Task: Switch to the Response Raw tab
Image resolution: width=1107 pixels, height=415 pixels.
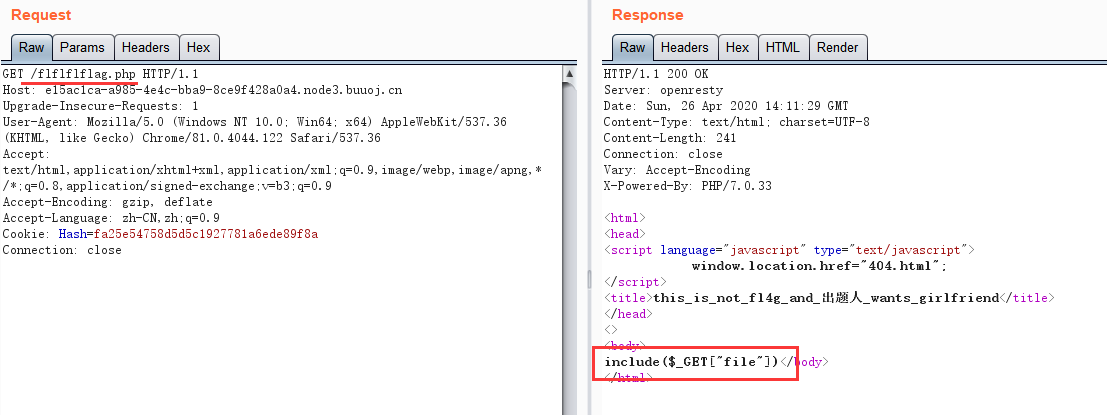Action: coord(632,48)
